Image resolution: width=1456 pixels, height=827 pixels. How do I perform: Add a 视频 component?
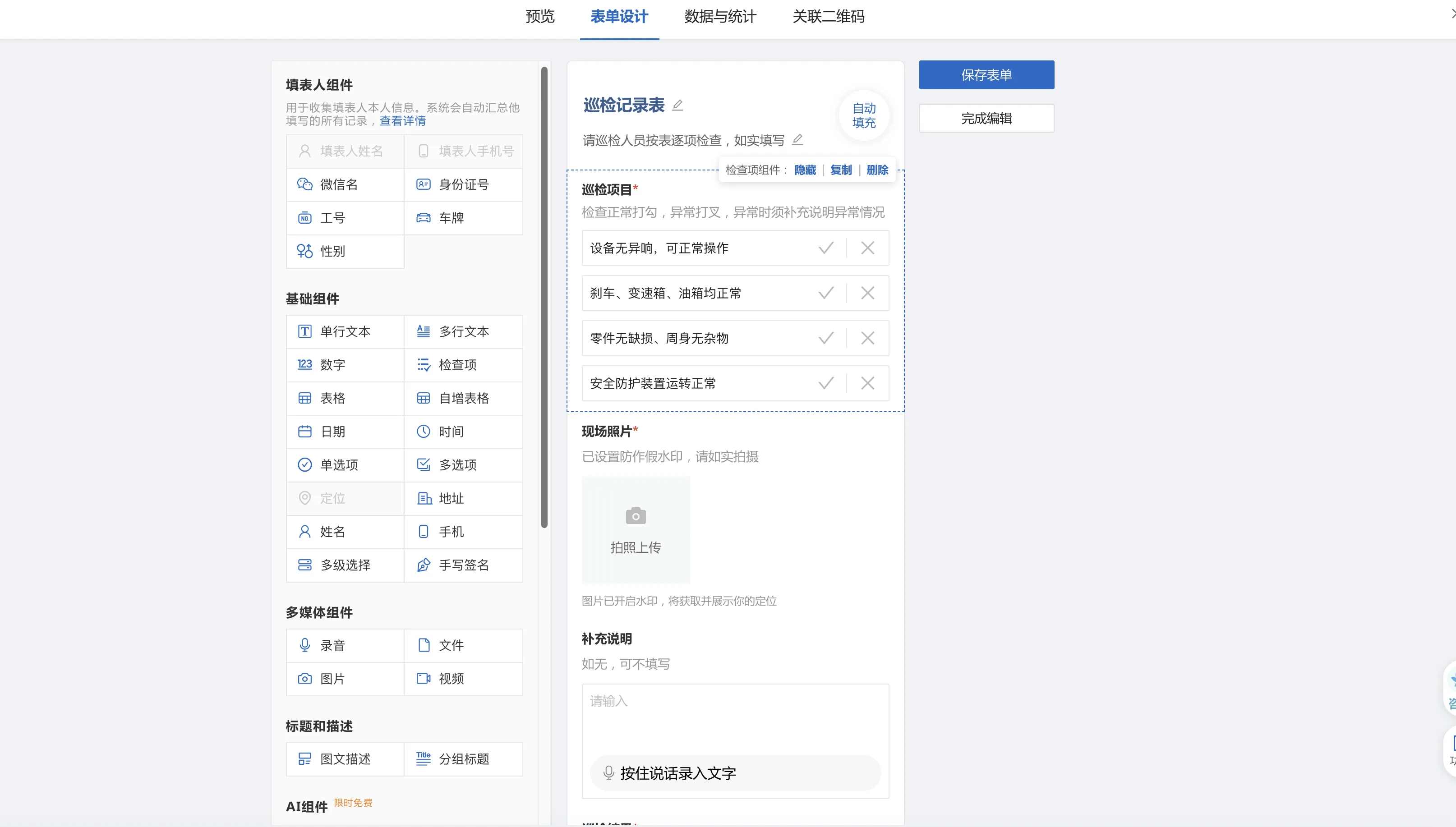click(463, 679)
